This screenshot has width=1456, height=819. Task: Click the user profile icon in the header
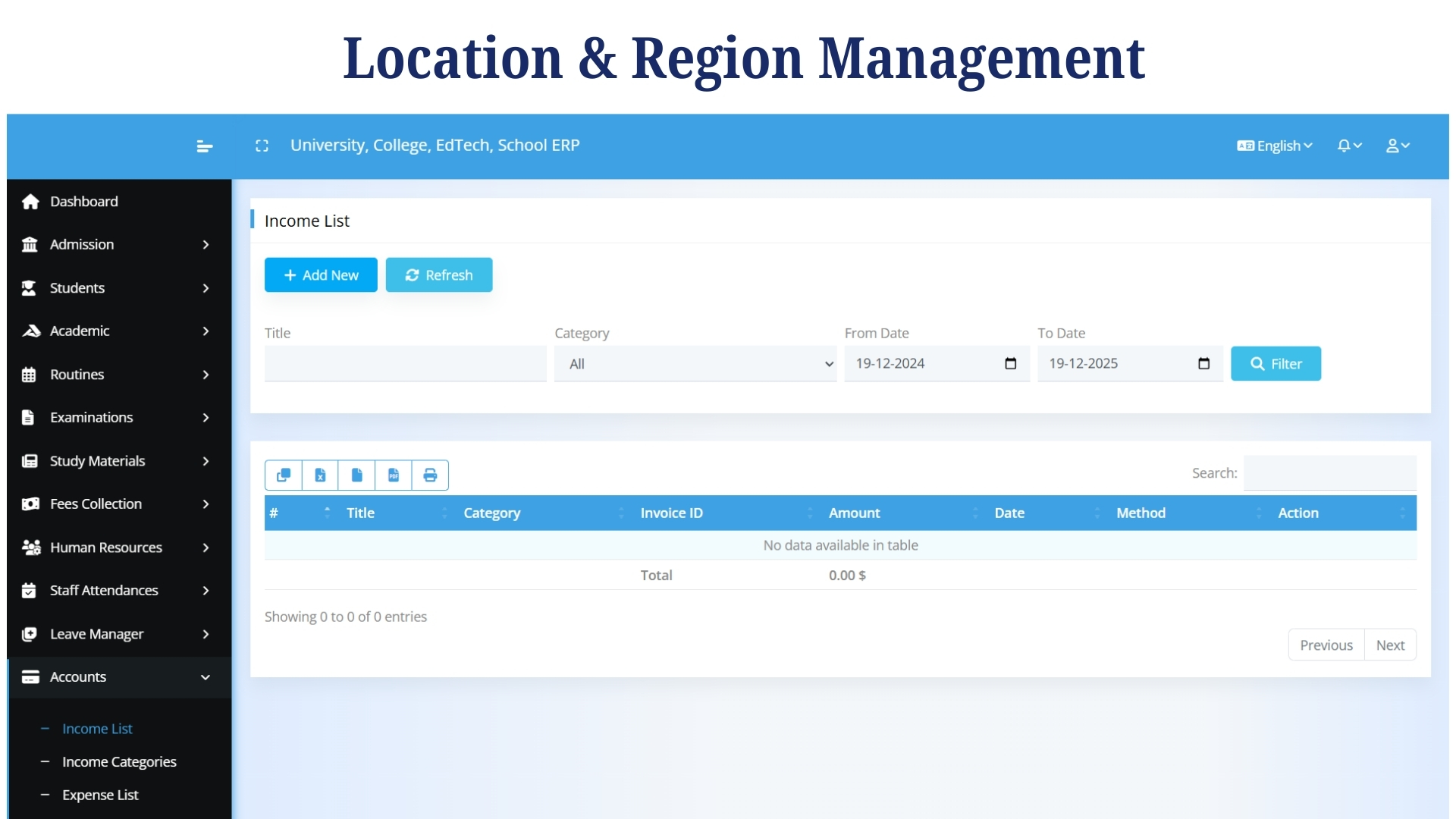1398,145
